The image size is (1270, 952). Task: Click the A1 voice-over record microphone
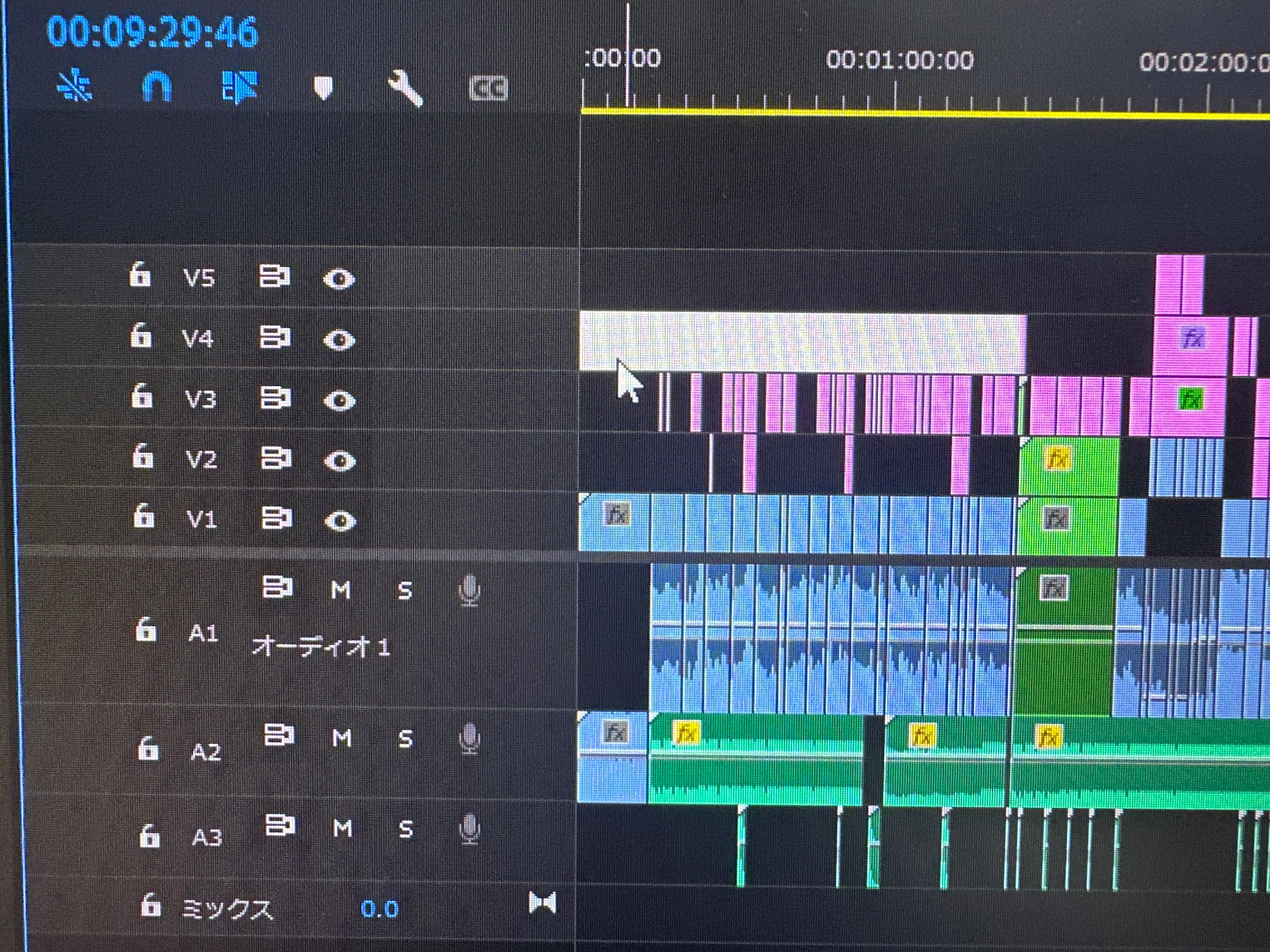tap(469, 591)
